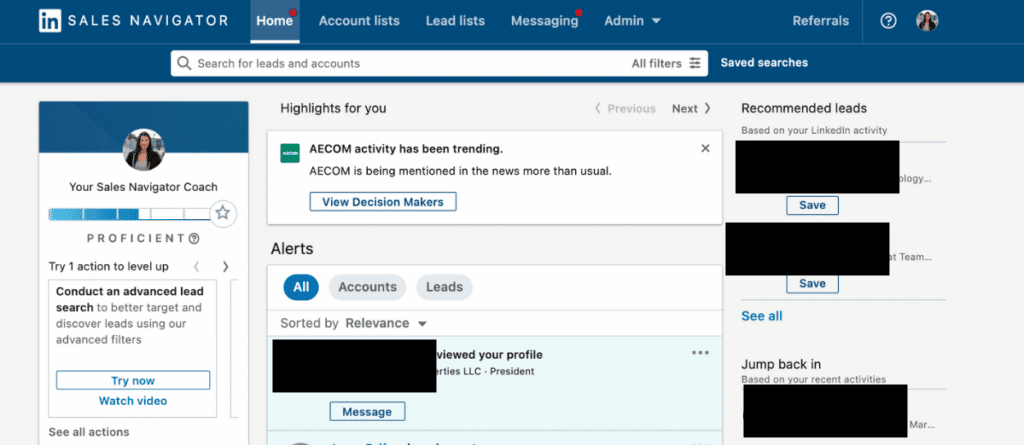Click the AECOM company logo

290,153
